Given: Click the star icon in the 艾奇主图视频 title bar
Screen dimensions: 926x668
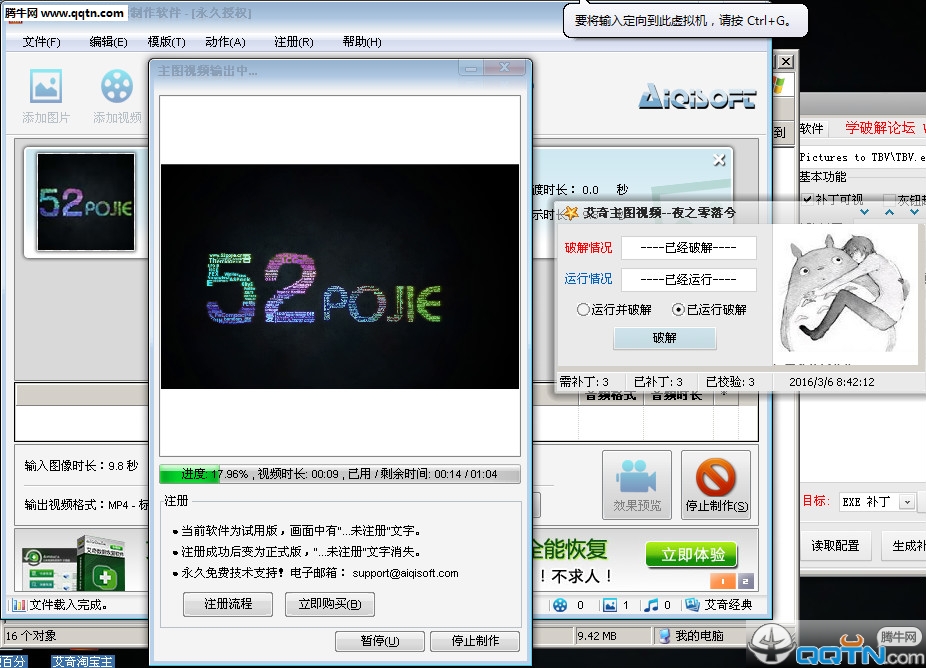Looking at the screenshot, I should point(570,213).
